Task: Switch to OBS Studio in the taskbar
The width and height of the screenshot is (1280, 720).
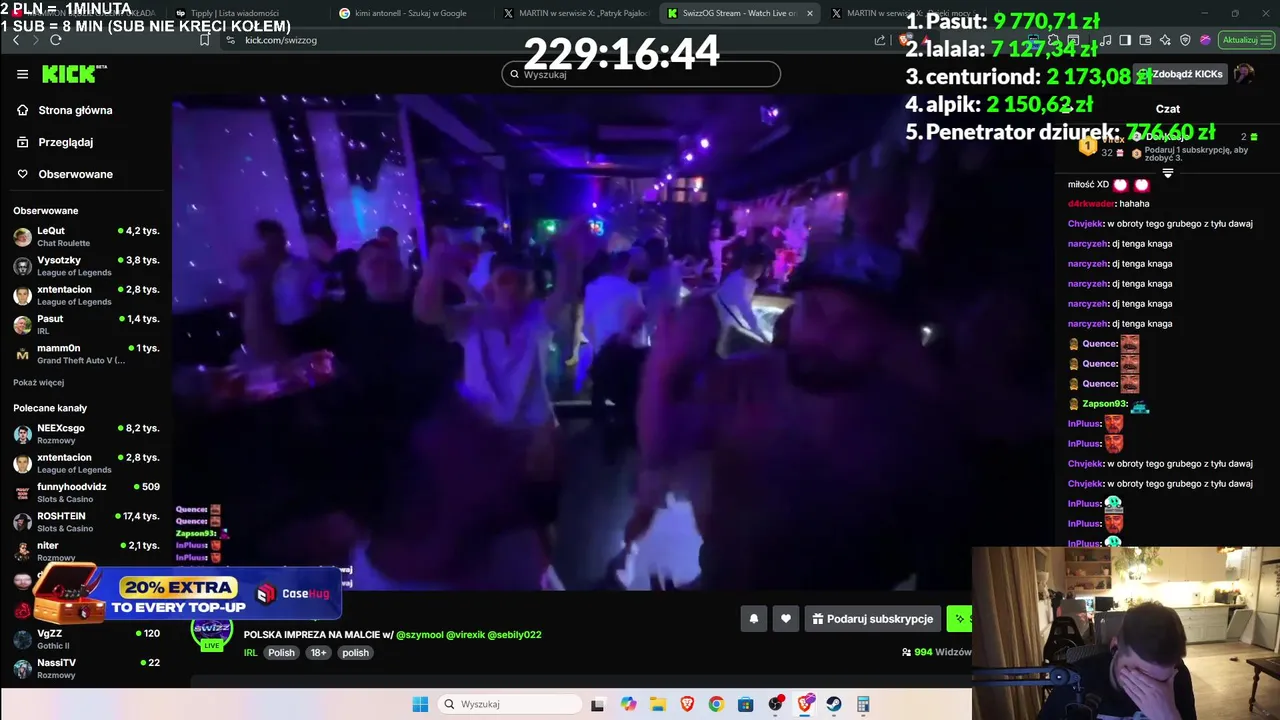Action: point(775,704)
